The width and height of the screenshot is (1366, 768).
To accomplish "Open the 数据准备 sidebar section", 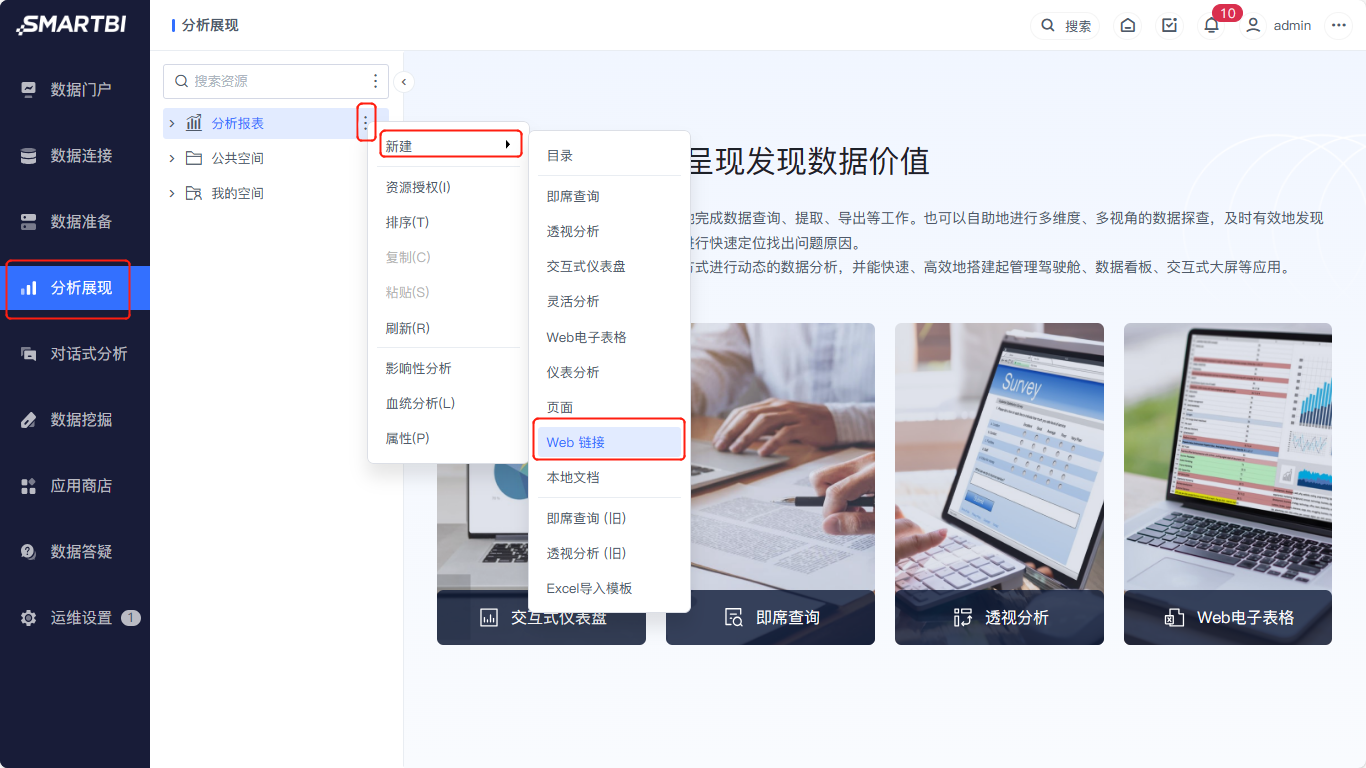I will point(75,222).
